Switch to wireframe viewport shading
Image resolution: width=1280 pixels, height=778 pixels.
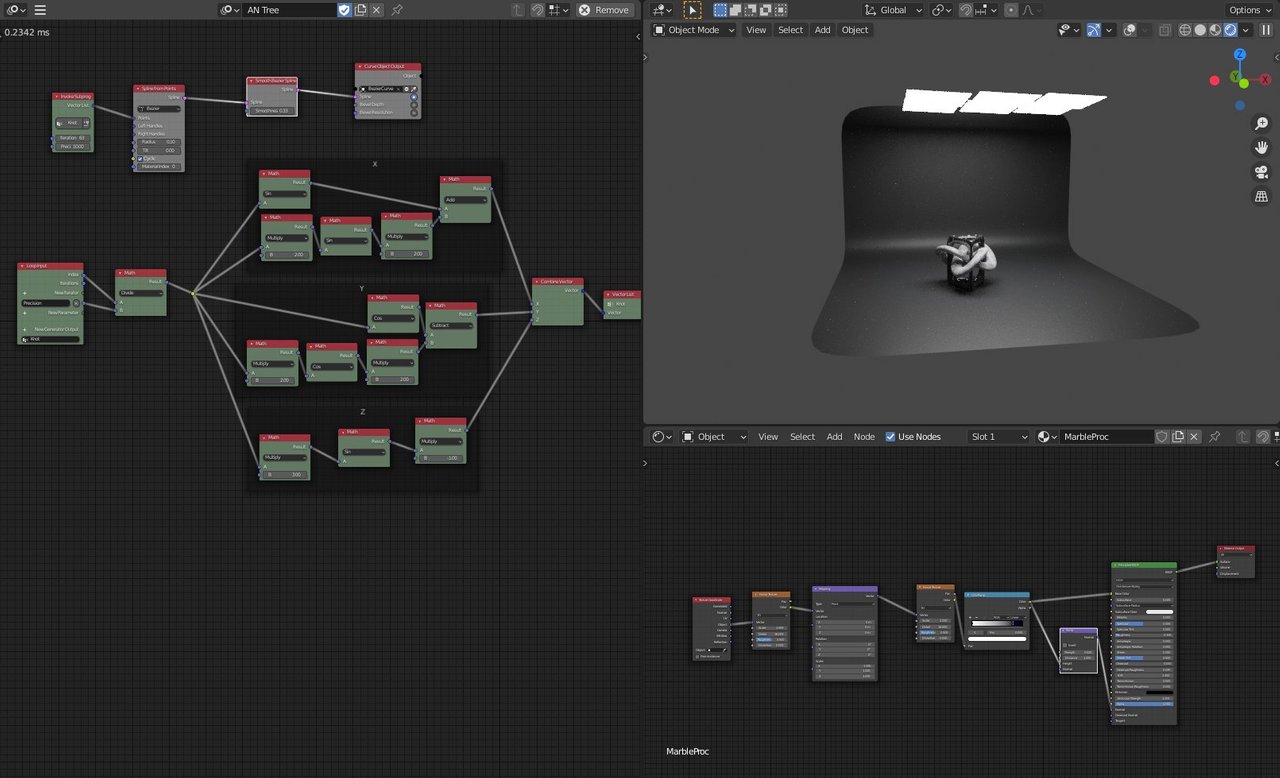1186,30
